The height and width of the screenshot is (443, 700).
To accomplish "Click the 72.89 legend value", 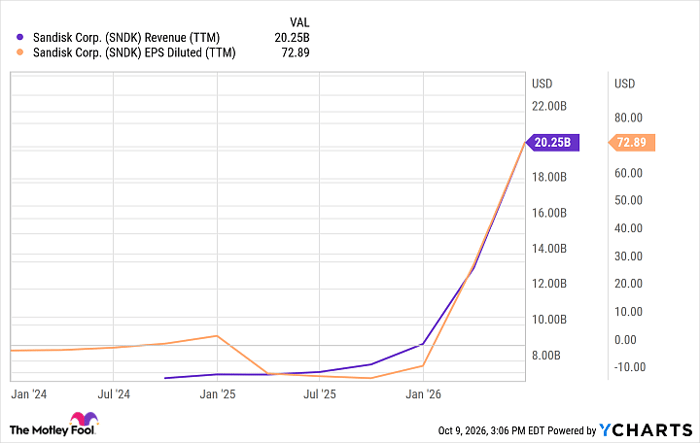I will [296, 52].
